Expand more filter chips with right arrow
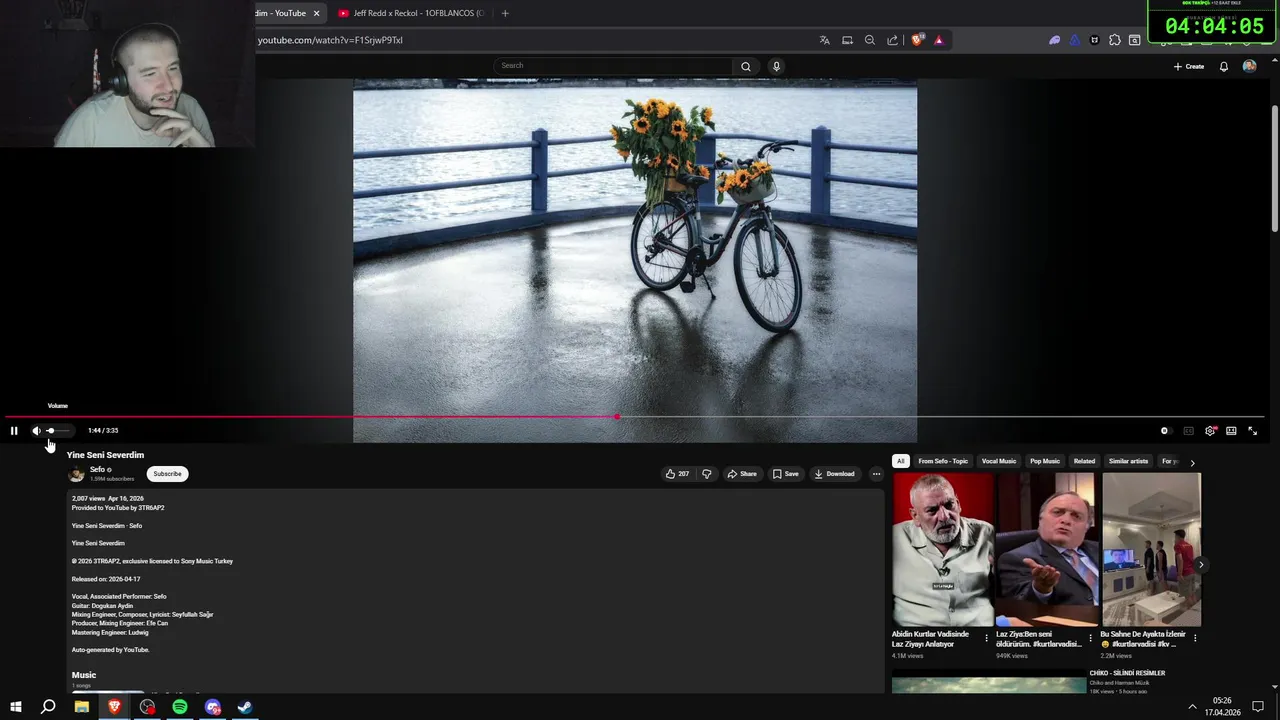 click(1192, 462)
